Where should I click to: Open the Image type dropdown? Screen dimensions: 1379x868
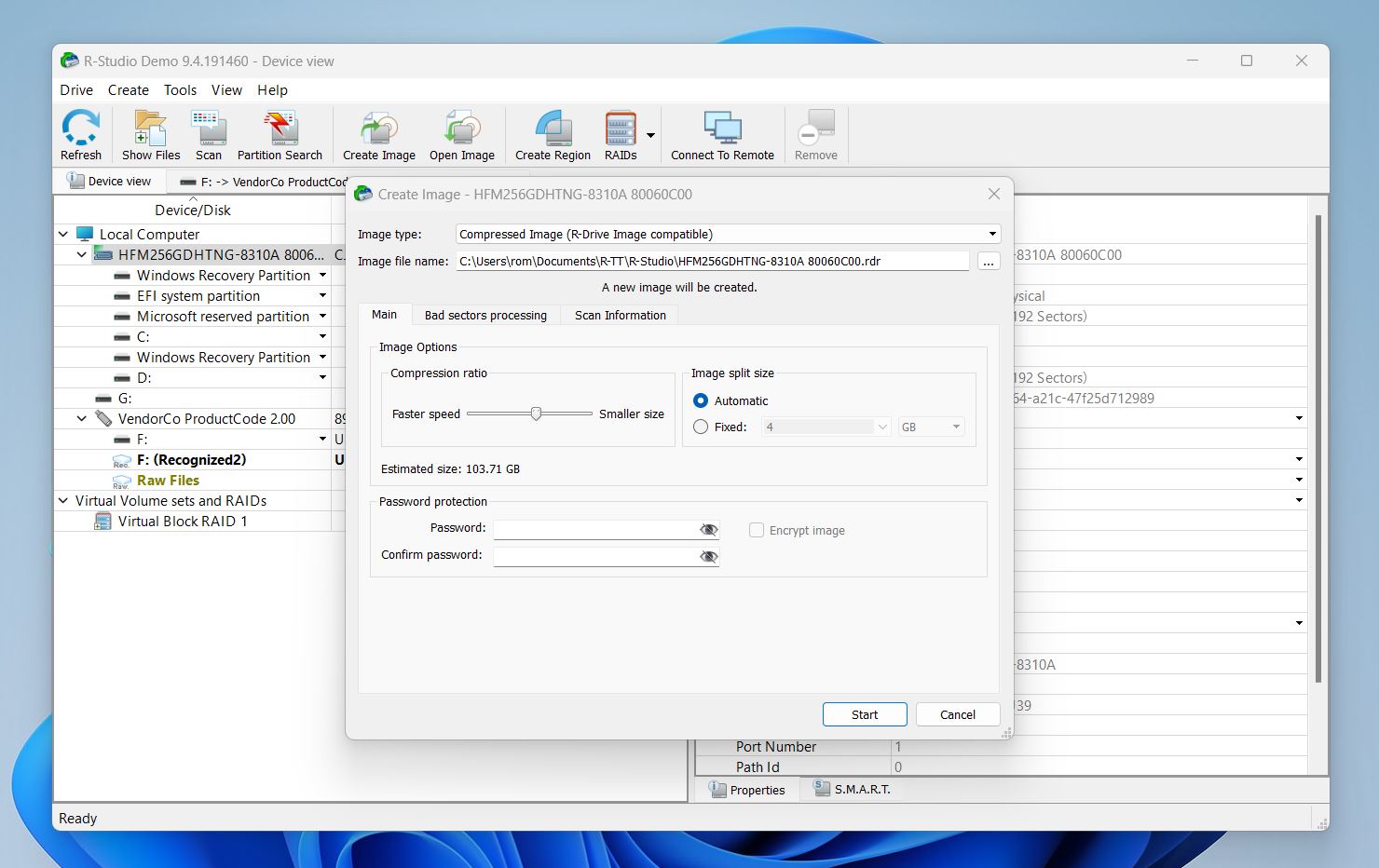[x=990, y=233]
